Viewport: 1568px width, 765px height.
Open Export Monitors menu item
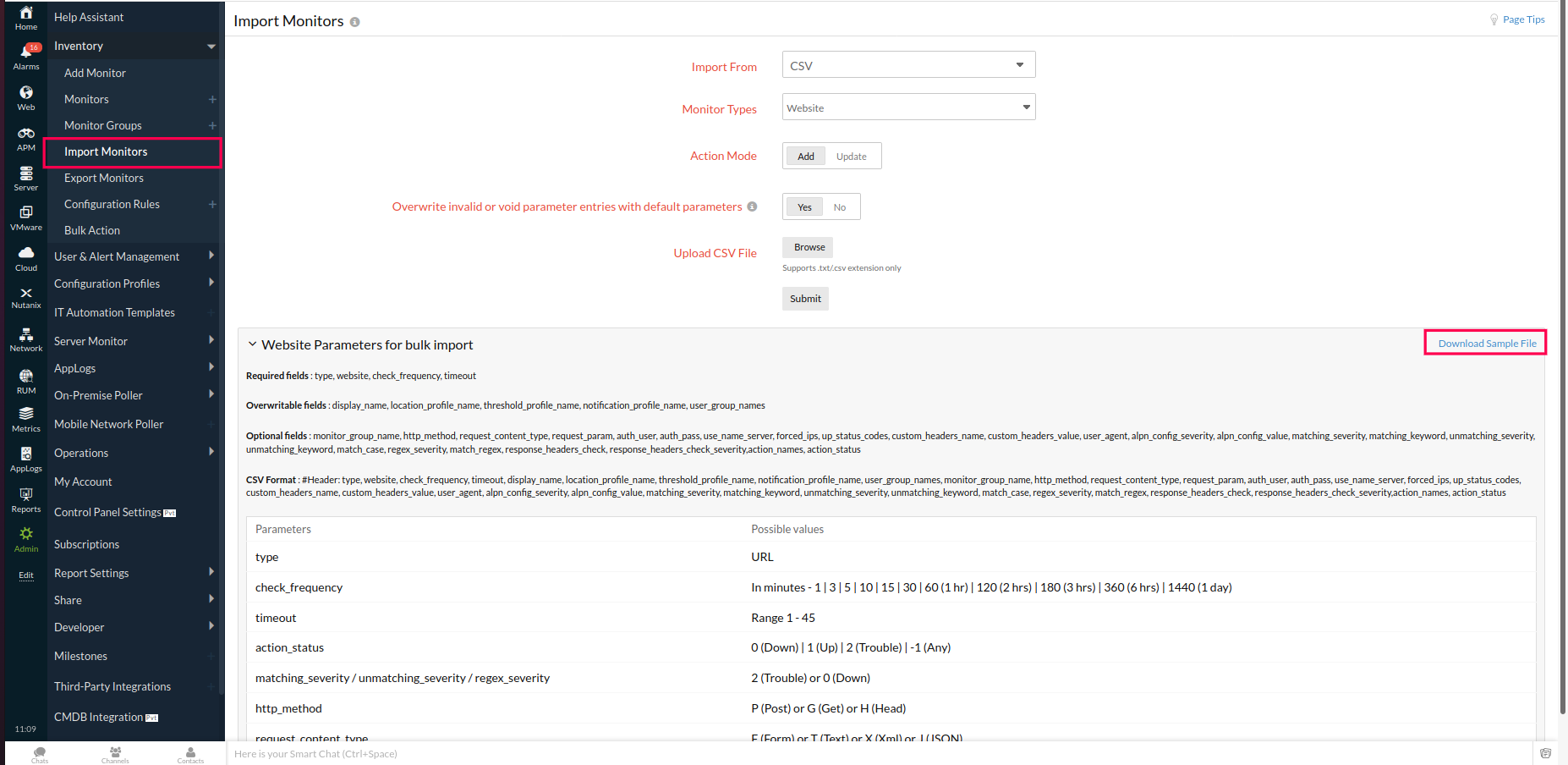pyautogui.click(x=104, y=178)
